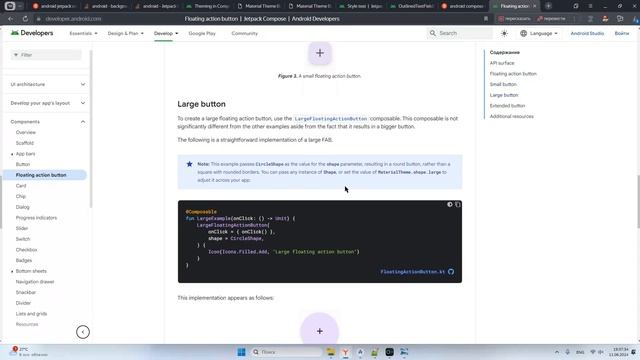The height and width of the screenshot is (360, 640).
Task: Open the Language dropdown
Action: (x=539, y=33)
